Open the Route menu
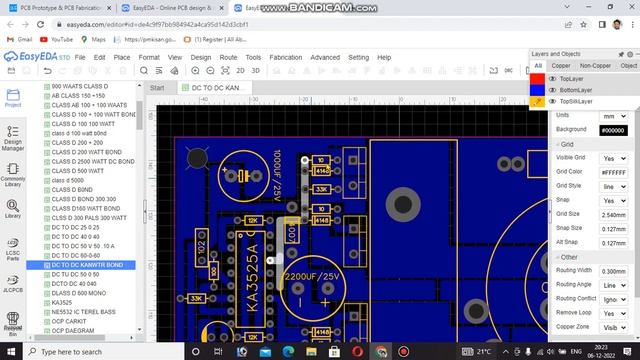The height and width of the screenshot is (360, 640). coord(228,58)
